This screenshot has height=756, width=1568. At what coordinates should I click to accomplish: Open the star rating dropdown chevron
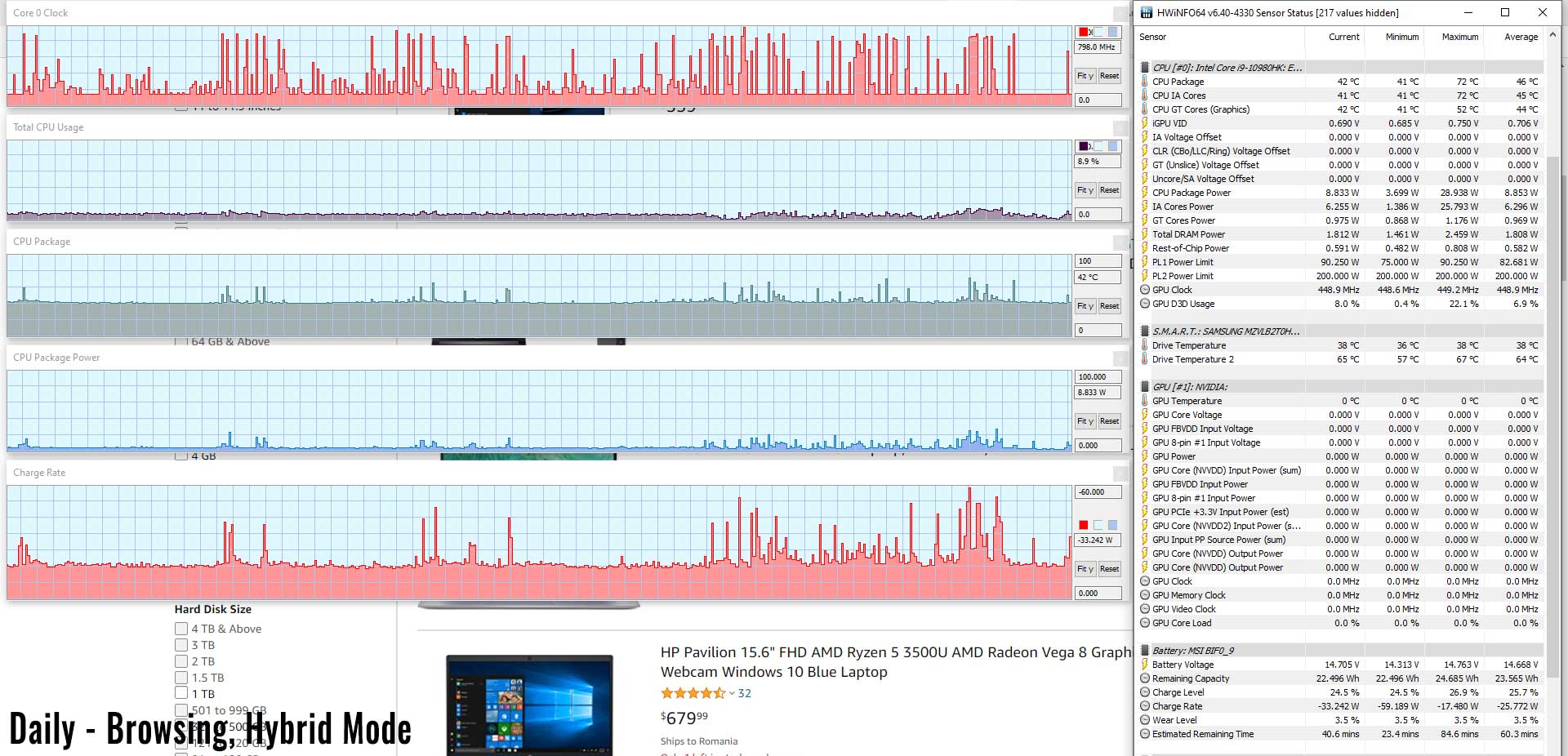(x=732, y=693)
